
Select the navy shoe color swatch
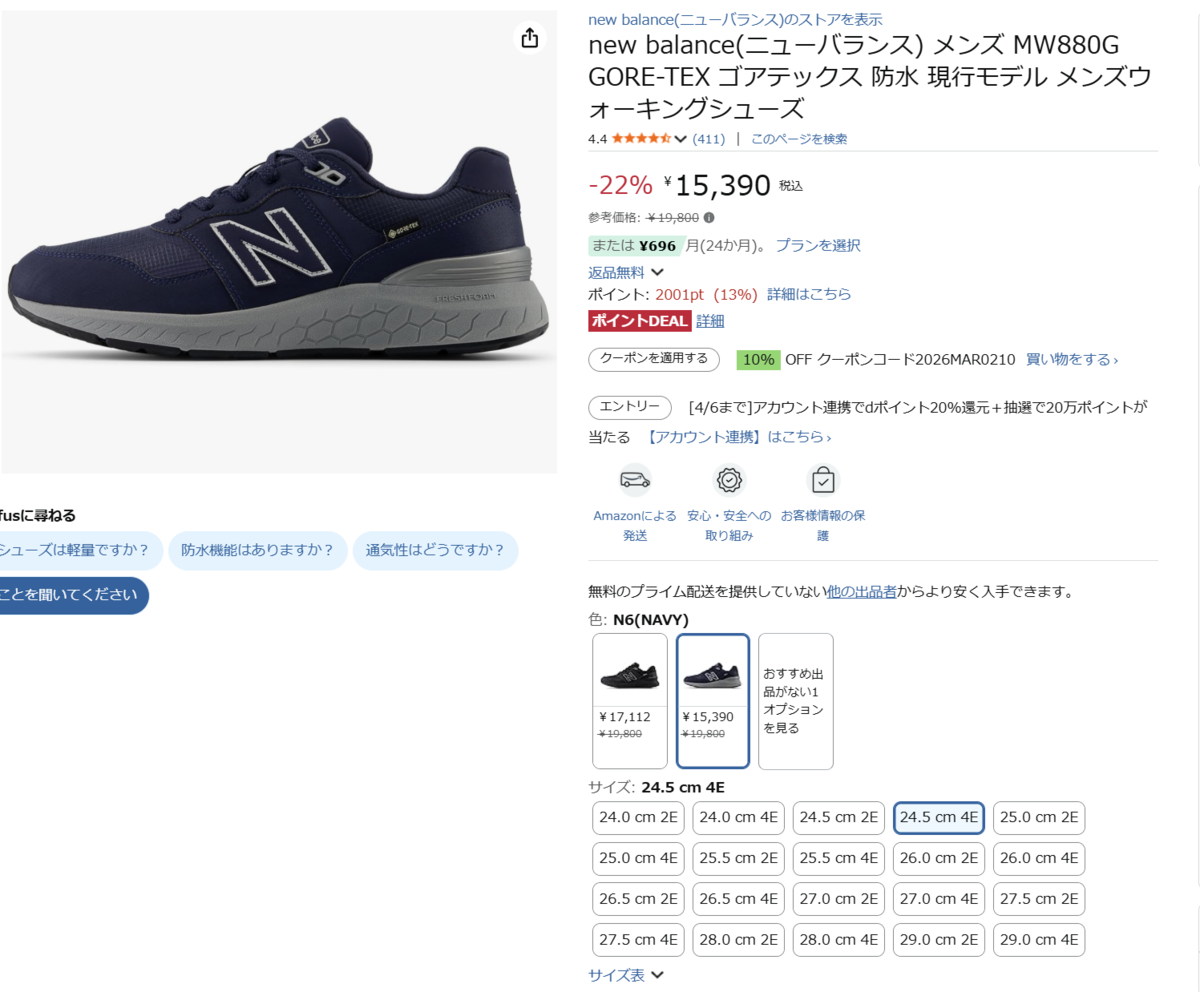tap(713, 700)
